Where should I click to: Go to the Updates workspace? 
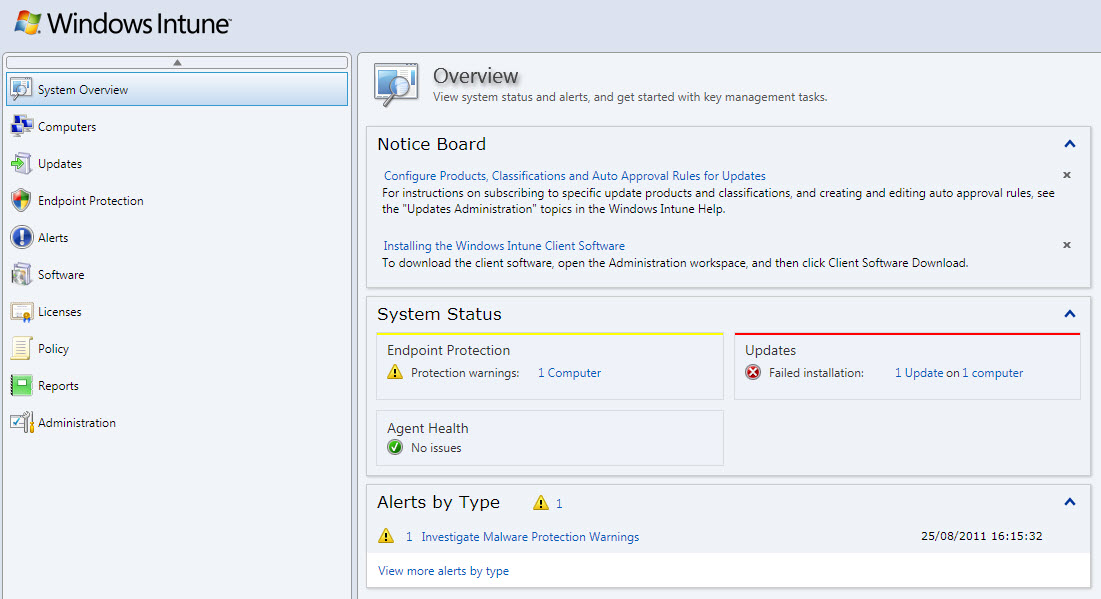pyautogui.click(x=177, y=164)
